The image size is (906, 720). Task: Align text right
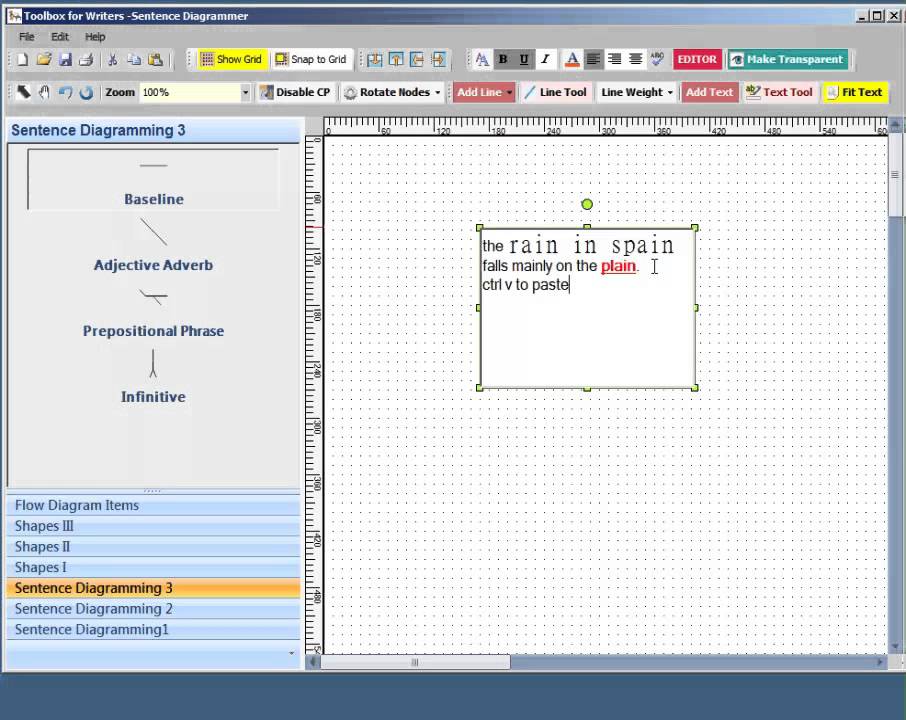614,60
